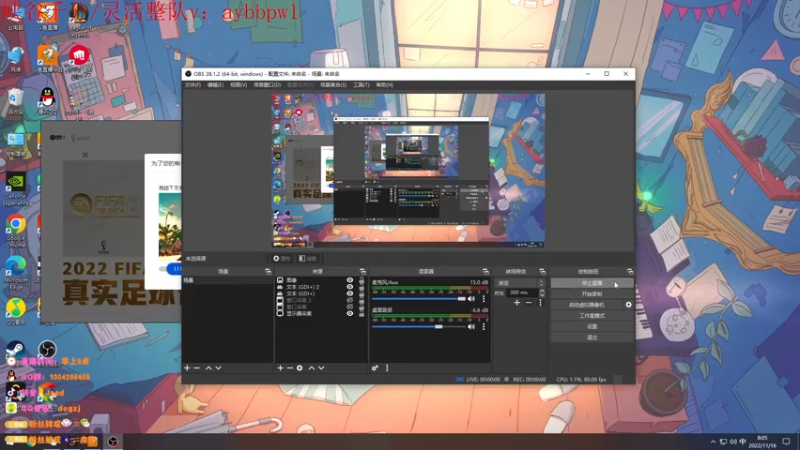Select the Display Capture source row

click(x=319, y=313)
